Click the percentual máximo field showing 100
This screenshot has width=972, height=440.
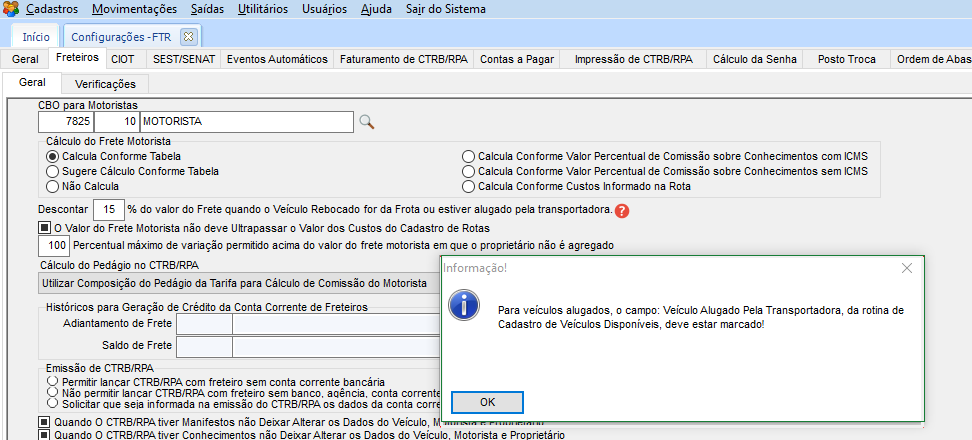pos(54,245)
